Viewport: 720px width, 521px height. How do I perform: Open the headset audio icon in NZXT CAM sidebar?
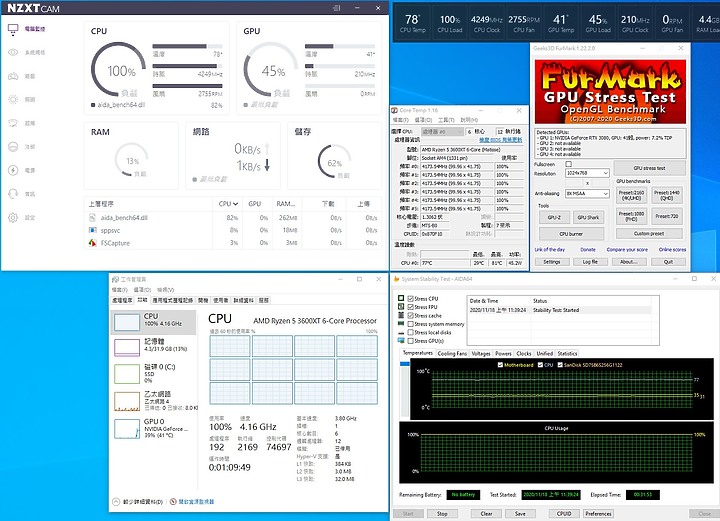coord(13,194)
